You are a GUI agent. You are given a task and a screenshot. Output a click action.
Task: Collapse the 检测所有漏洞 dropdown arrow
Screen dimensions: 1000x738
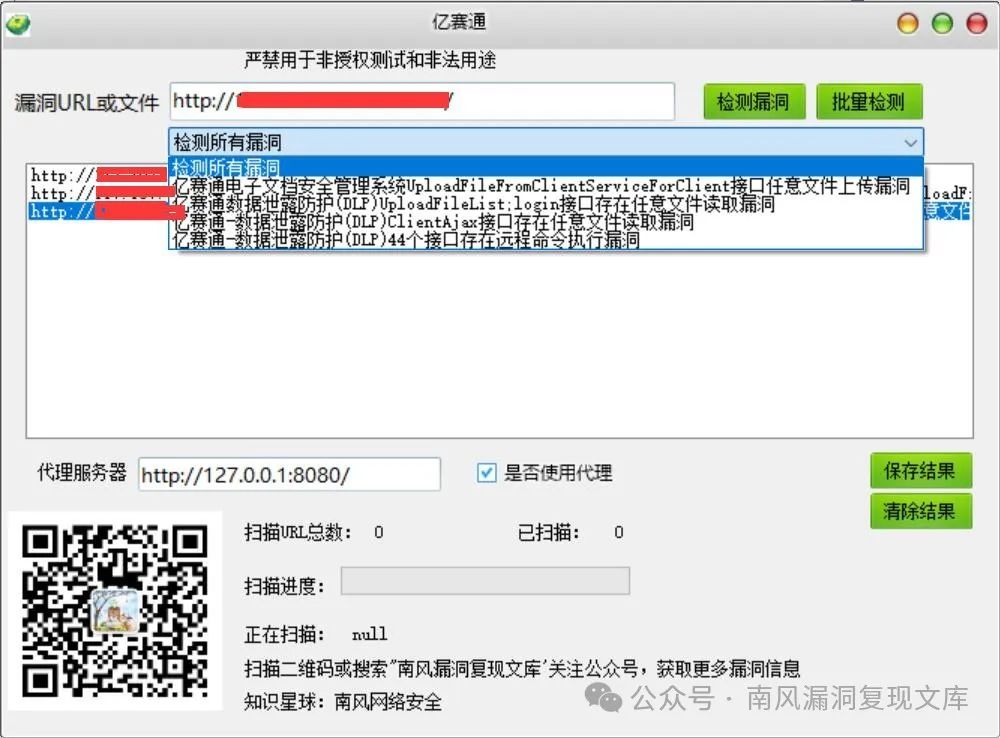pos(911,142)
